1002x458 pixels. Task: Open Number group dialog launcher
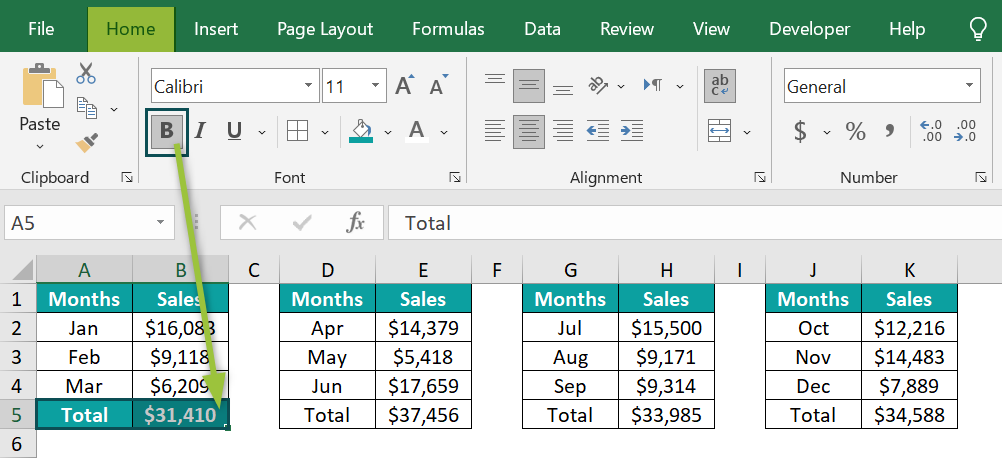[980, 178]
